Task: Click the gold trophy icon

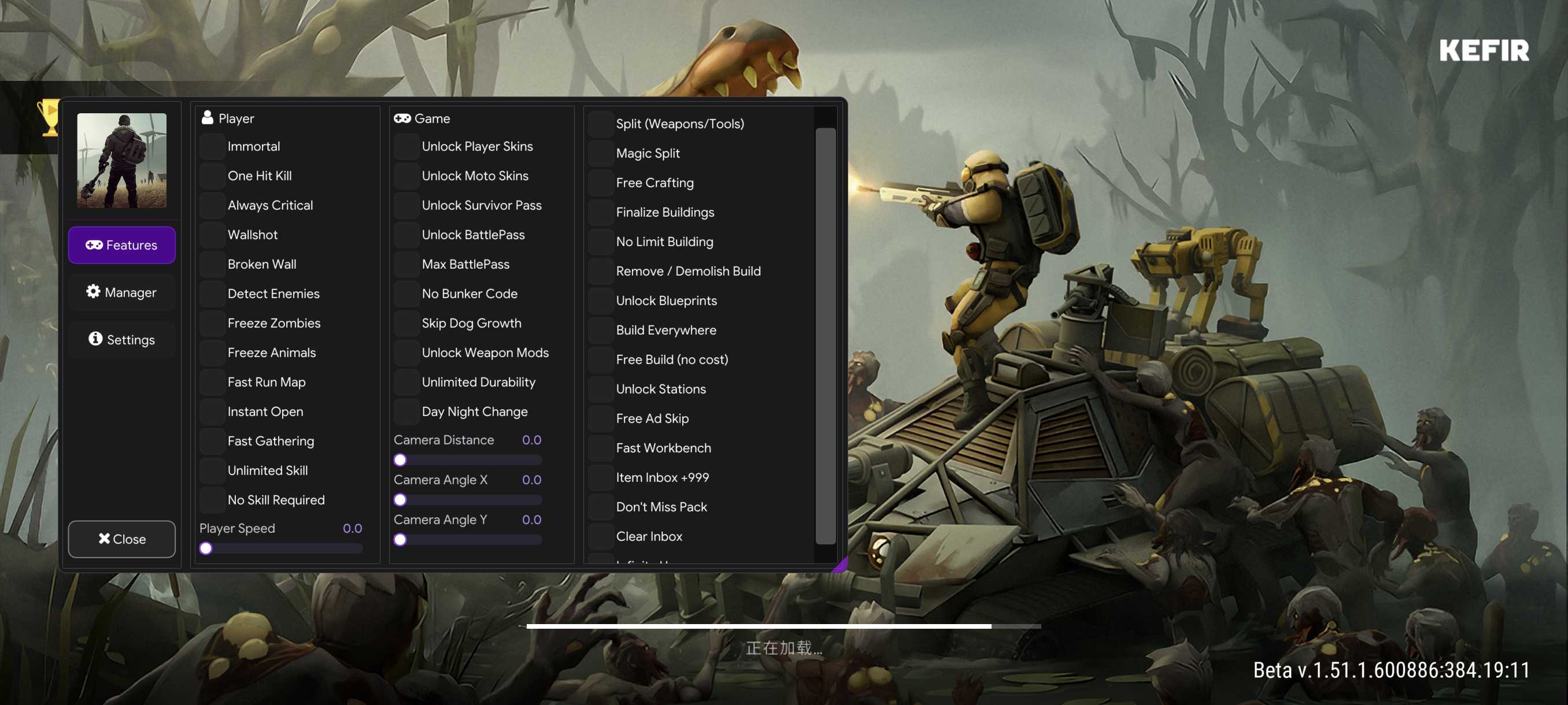Action: (x=49, y=117)
